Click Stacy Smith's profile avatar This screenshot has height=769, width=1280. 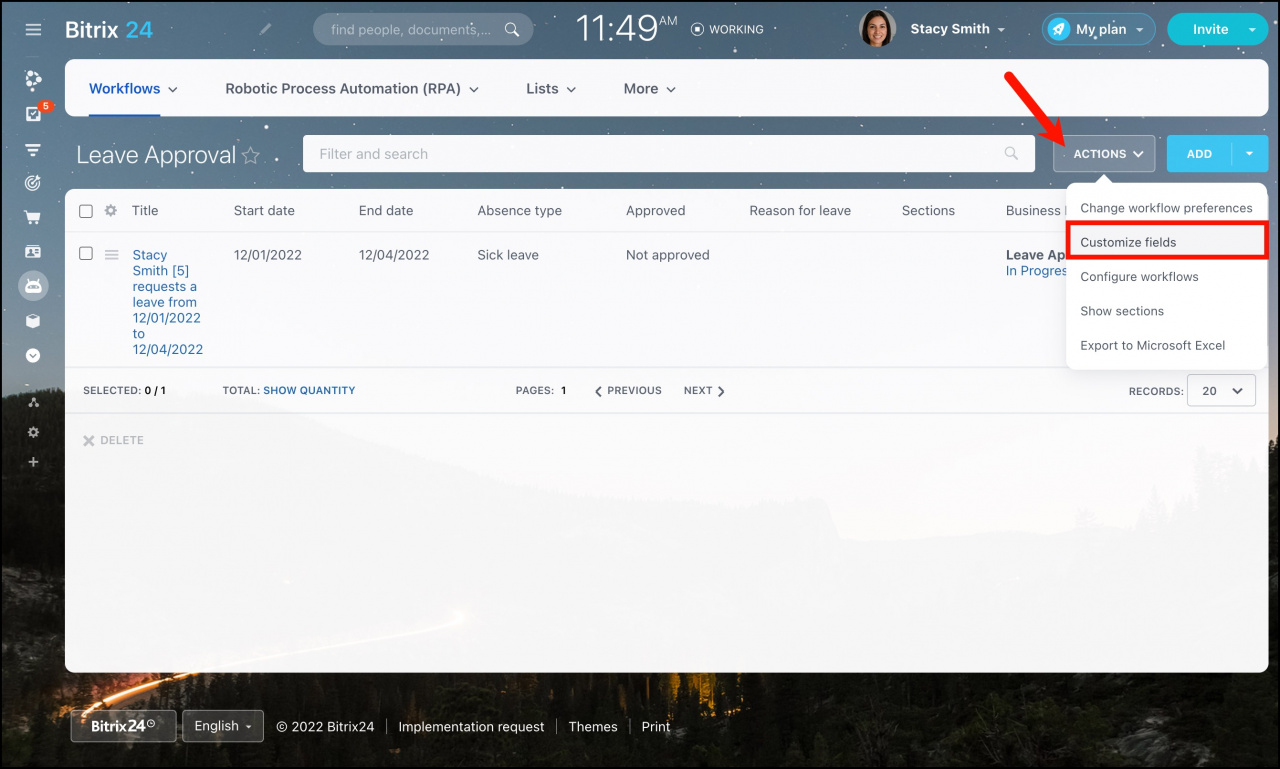(x=878, y=29)
